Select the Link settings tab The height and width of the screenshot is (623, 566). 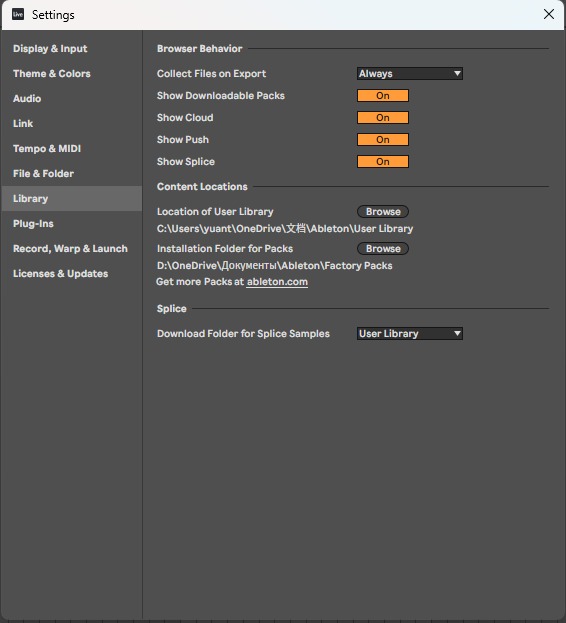coord(23,124)
